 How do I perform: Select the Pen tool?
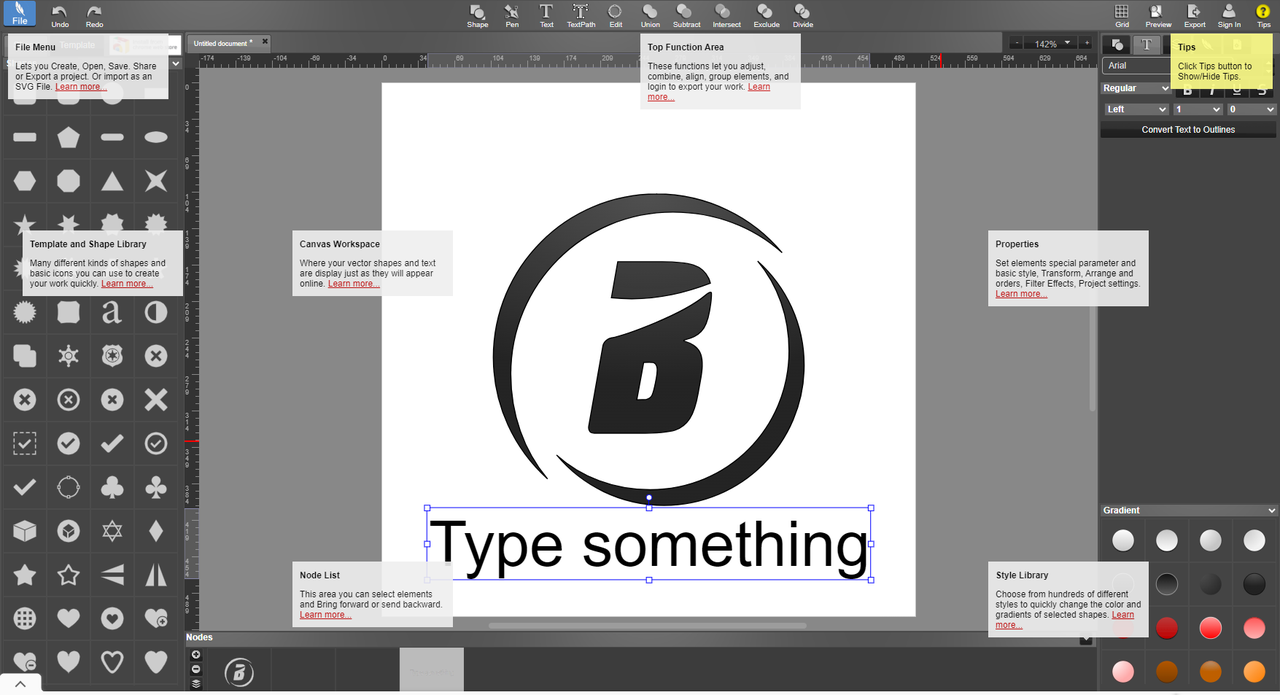pyautogui.click(x=512, y=15)
